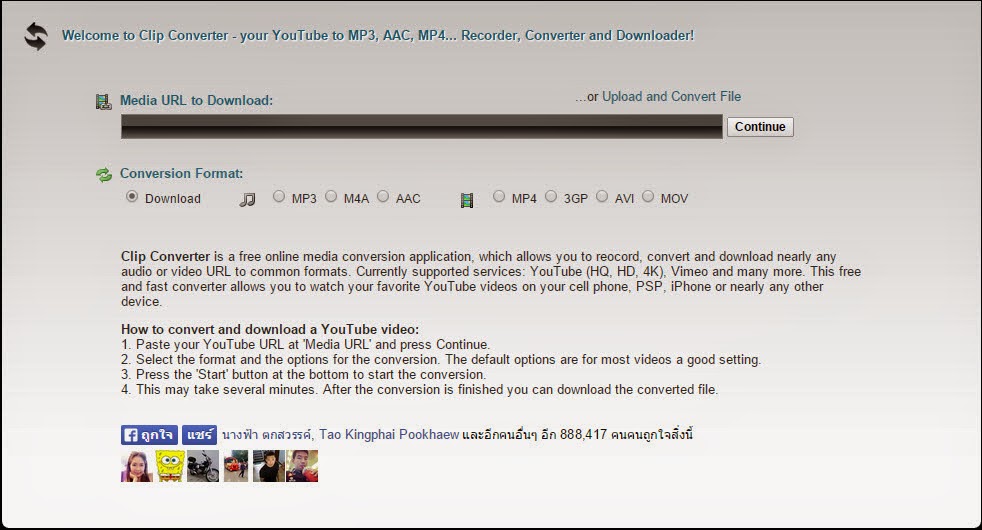Click the red car profile thumbnail
This screenshot has height=530, width=982.
pyautogui.click(x=236, y=465)
